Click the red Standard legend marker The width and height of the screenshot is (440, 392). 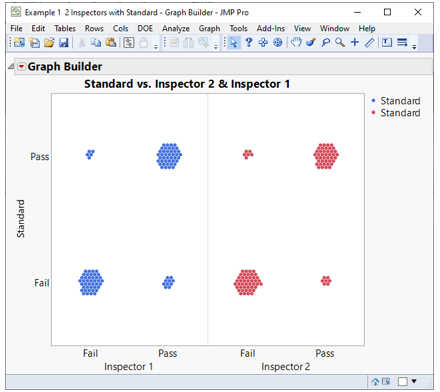tap(373, 113)
